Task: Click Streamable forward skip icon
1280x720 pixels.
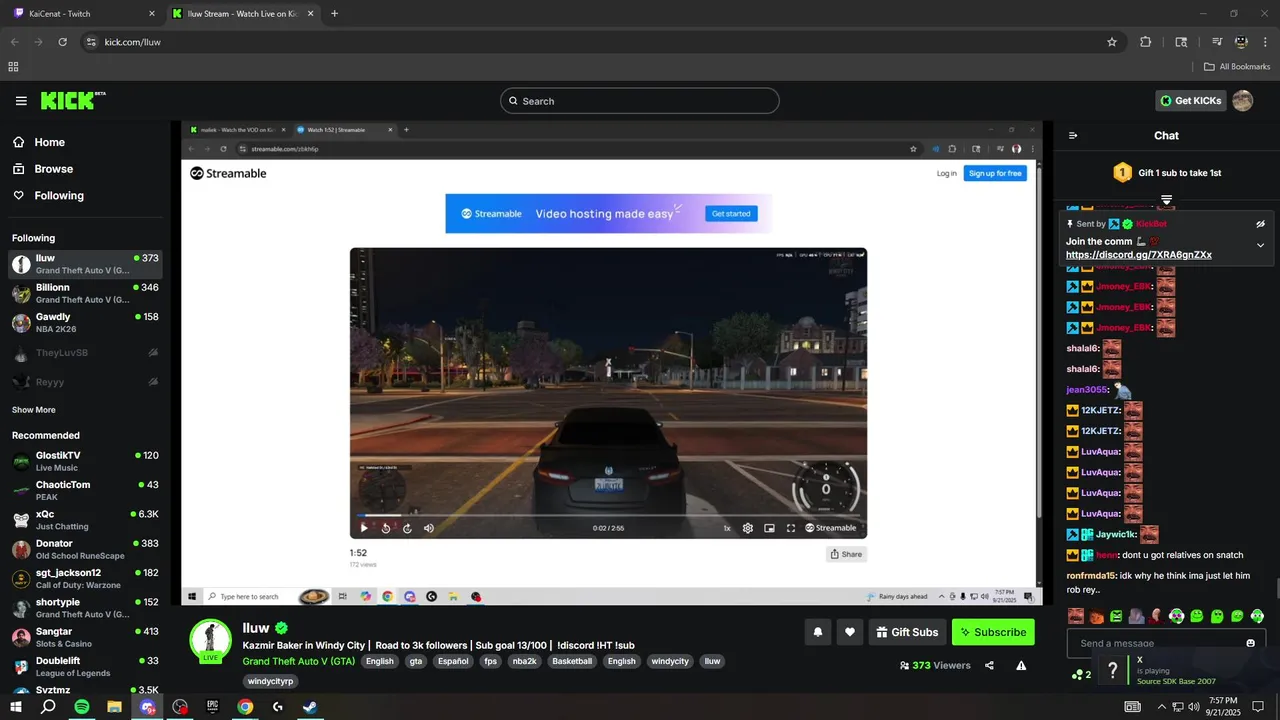Action: click(407, 528)
